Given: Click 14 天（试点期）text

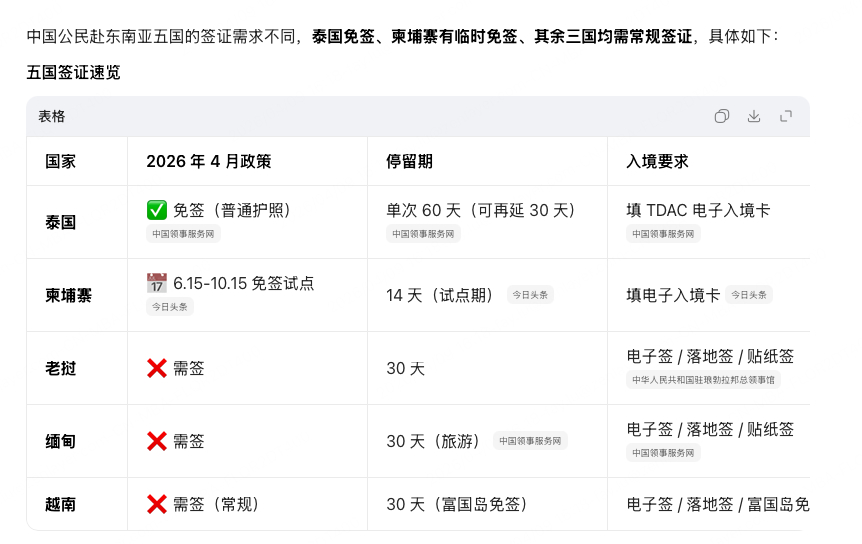Looking at the screenshot, I should coord(440,295).
